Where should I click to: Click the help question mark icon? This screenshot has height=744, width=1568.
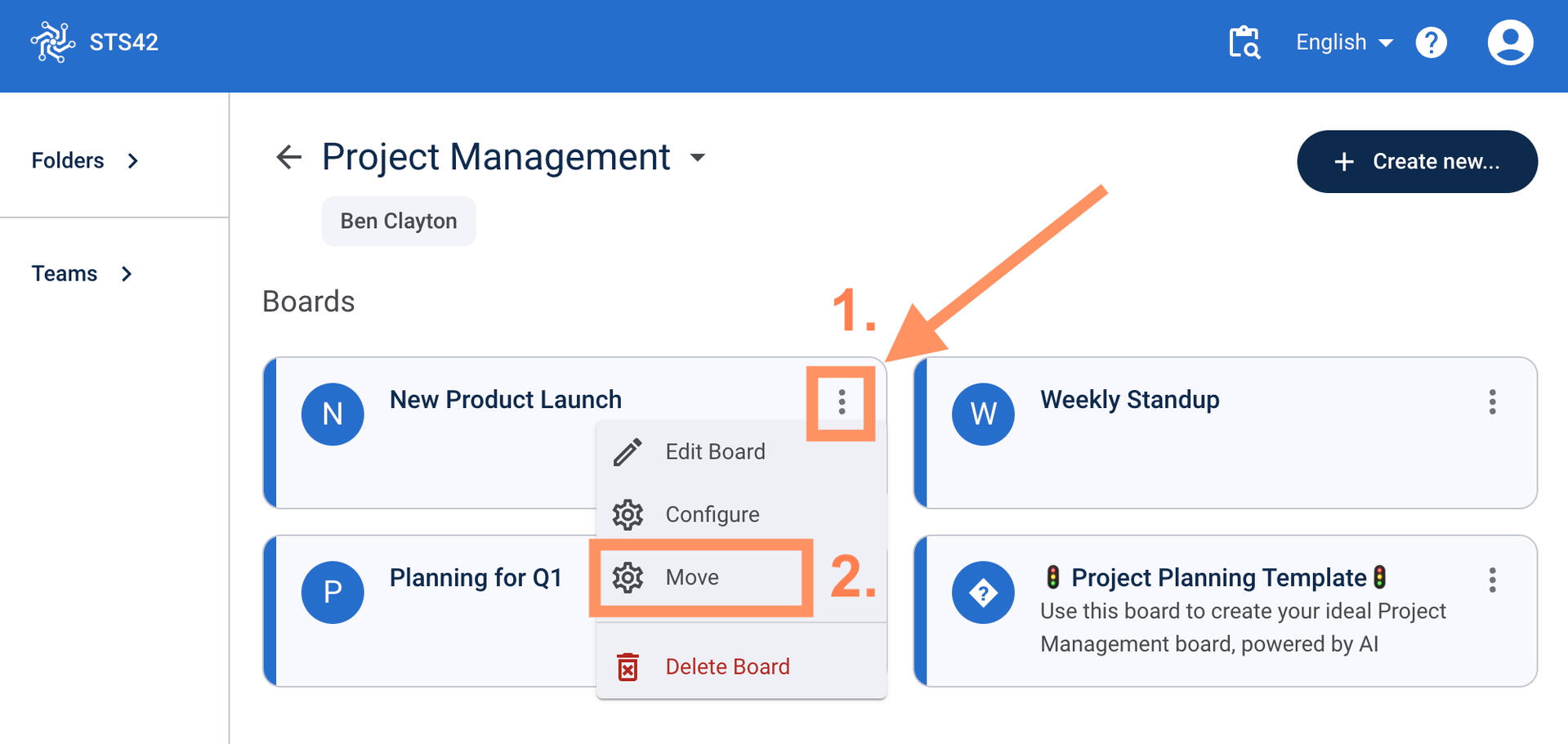click(1431, 43)
